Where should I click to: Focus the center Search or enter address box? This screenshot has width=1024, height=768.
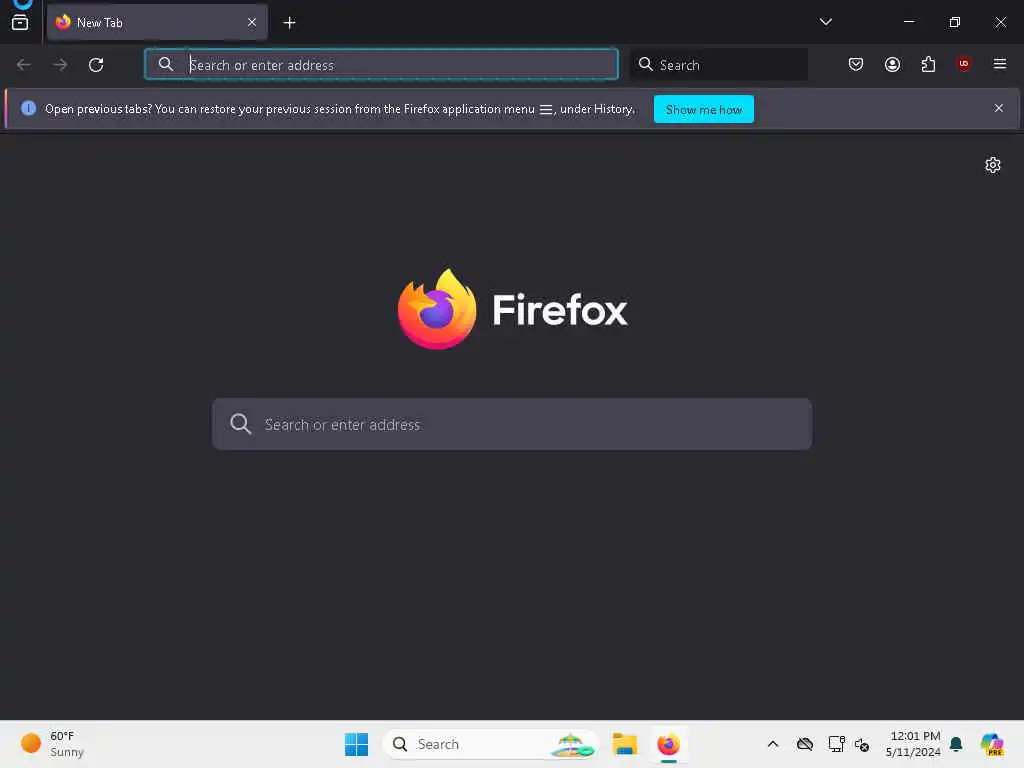511,424
